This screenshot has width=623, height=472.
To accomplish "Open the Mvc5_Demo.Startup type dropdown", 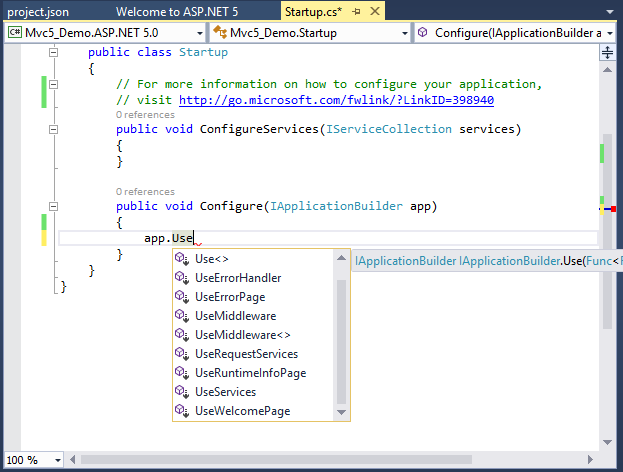I will coord(404,33).
